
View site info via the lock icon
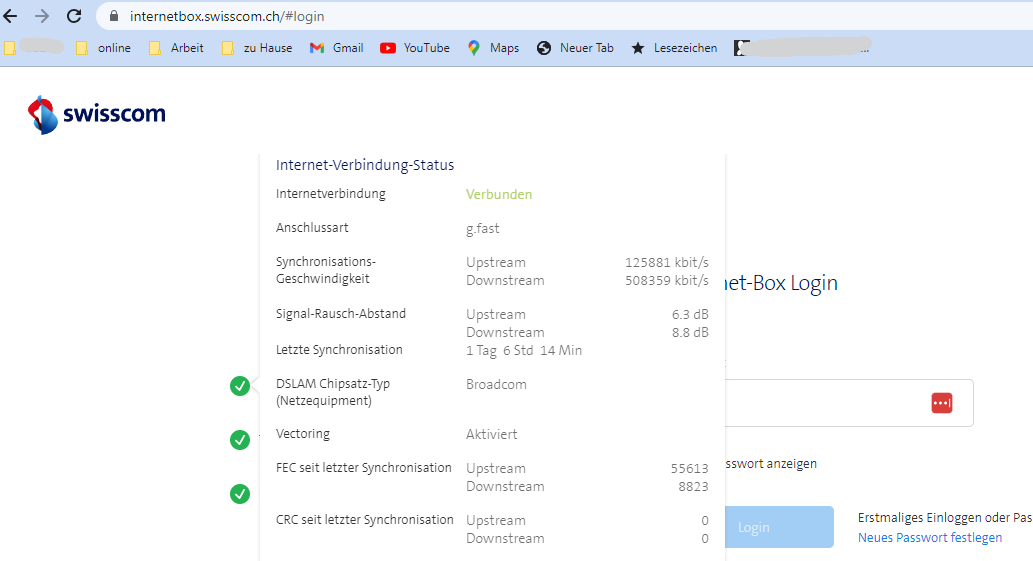[x=113, y=16]
